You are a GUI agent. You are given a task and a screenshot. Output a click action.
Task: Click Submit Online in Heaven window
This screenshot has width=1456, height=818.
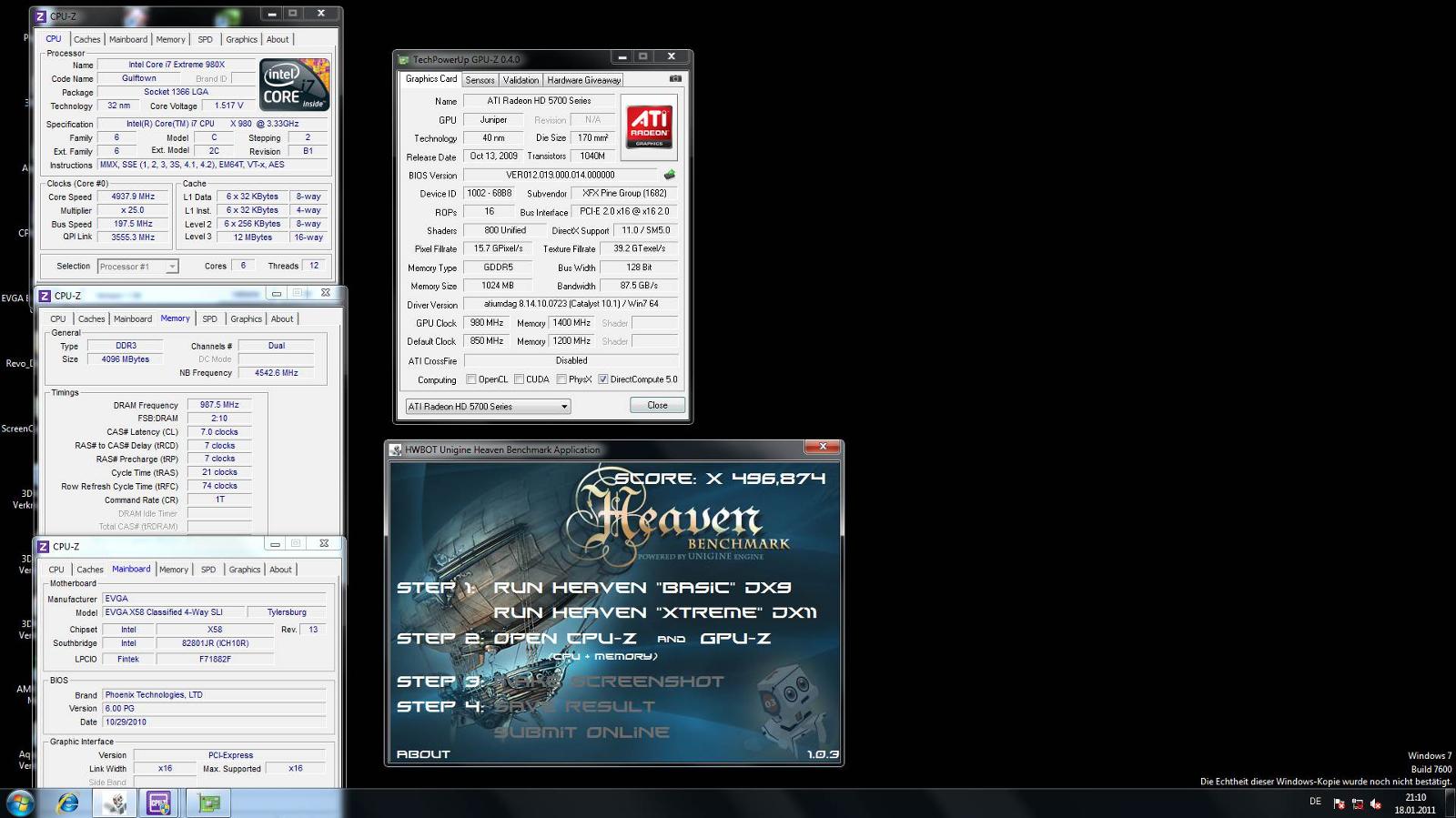tap(581, 732)
